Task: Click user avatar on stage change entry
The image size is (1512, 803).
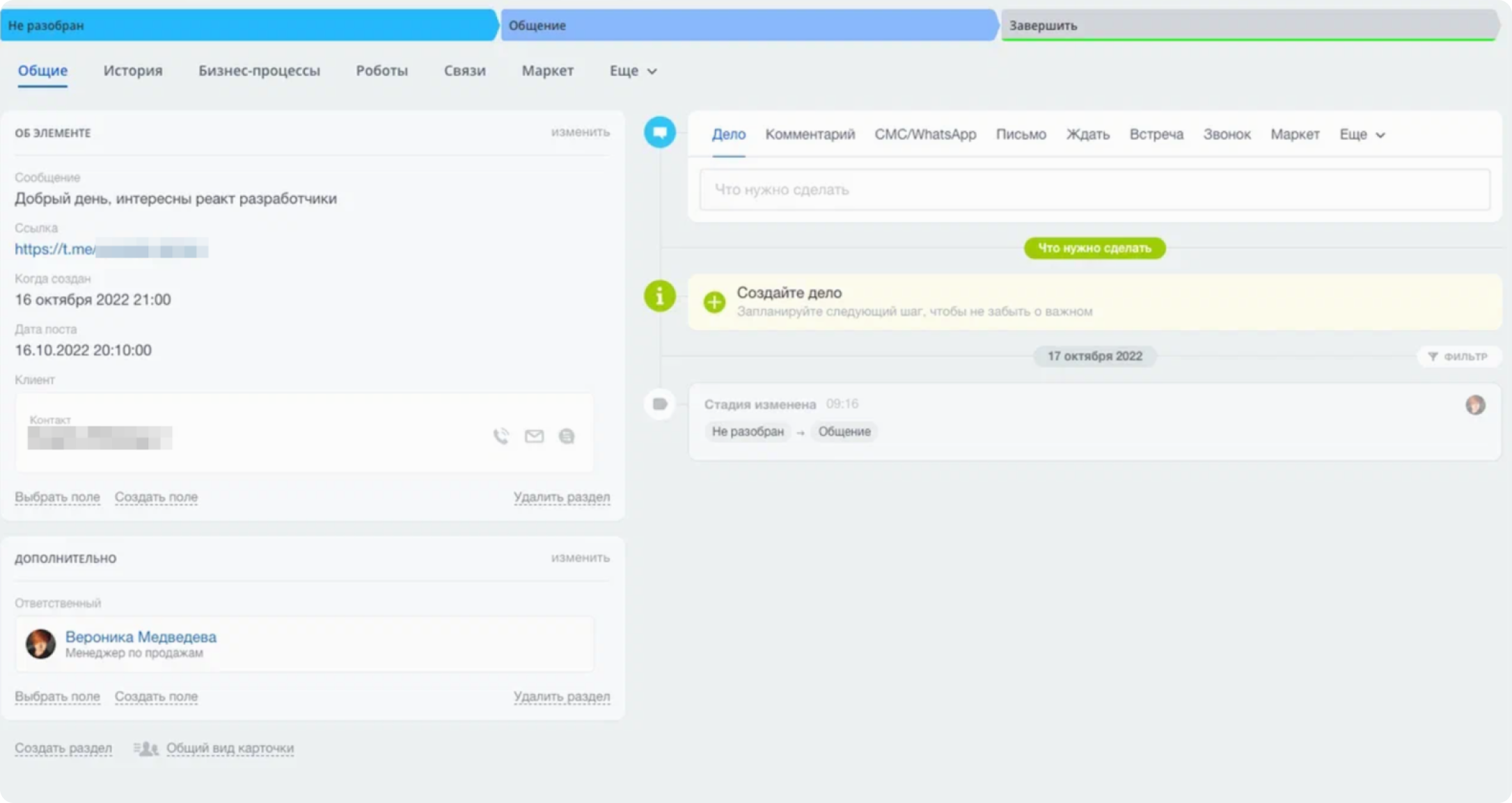Action: pos(1474,405)
